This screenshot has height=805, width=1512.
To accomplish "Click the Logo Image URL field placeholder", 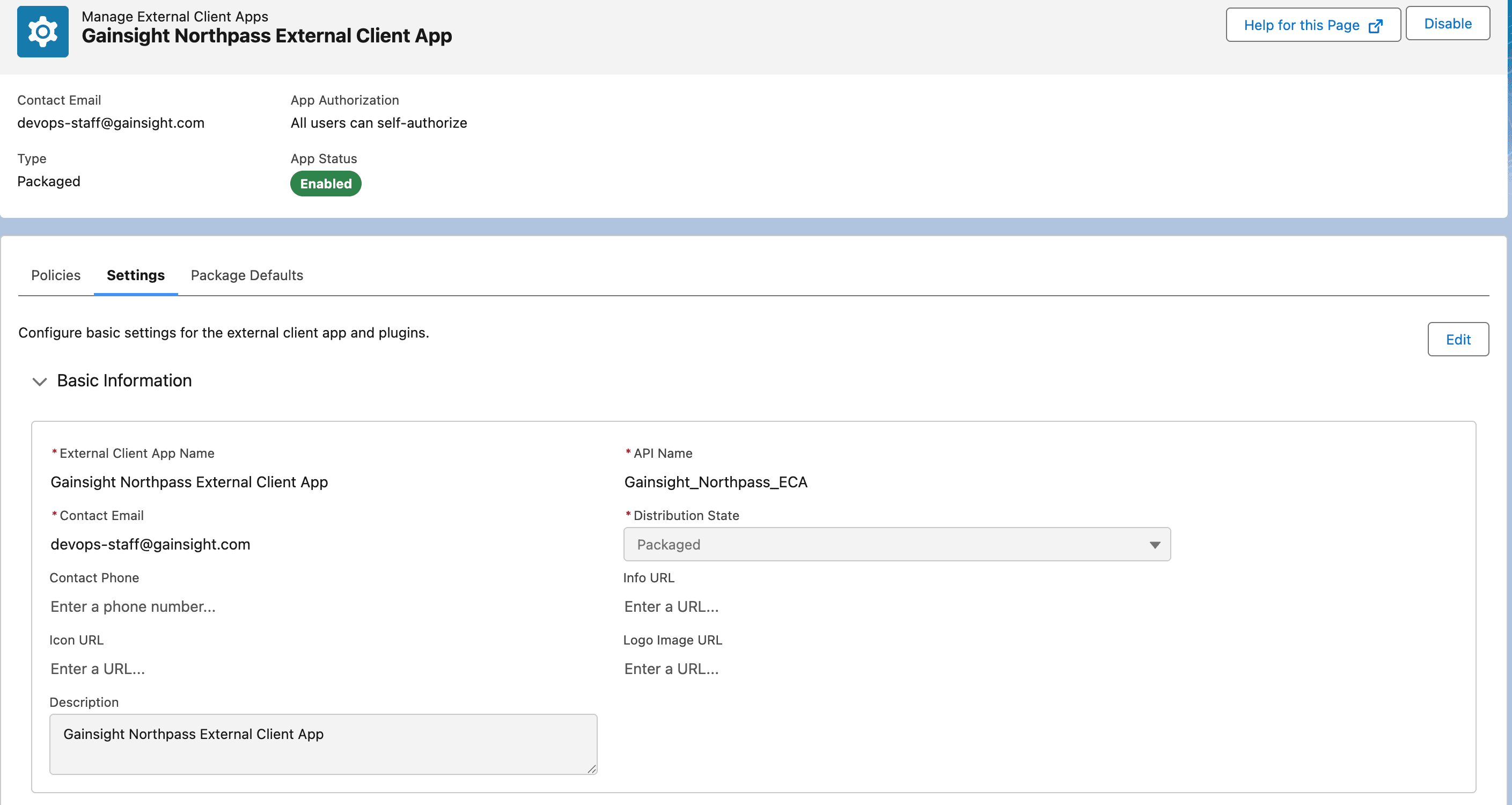I will 671,669.
